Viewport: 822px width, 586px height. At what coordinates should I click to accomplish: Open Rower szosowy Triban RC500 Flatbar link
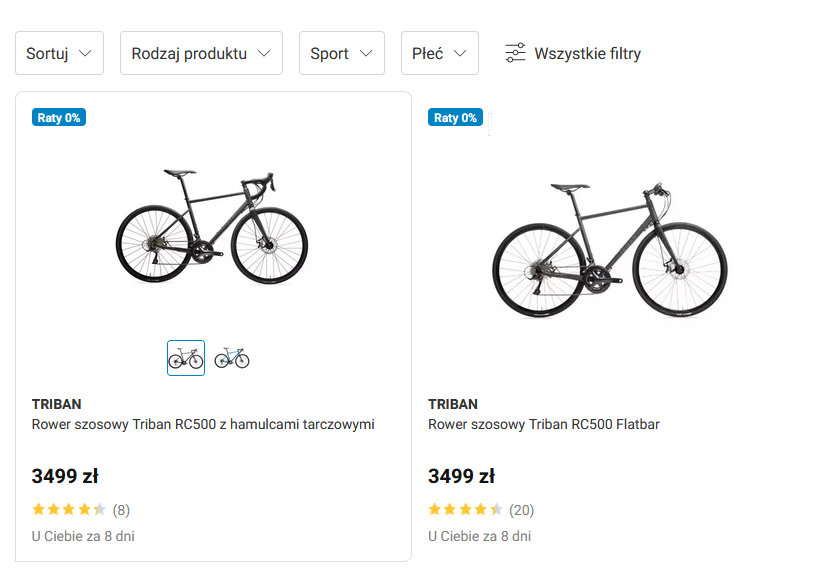pyautogui.click(x=544, y=424)
